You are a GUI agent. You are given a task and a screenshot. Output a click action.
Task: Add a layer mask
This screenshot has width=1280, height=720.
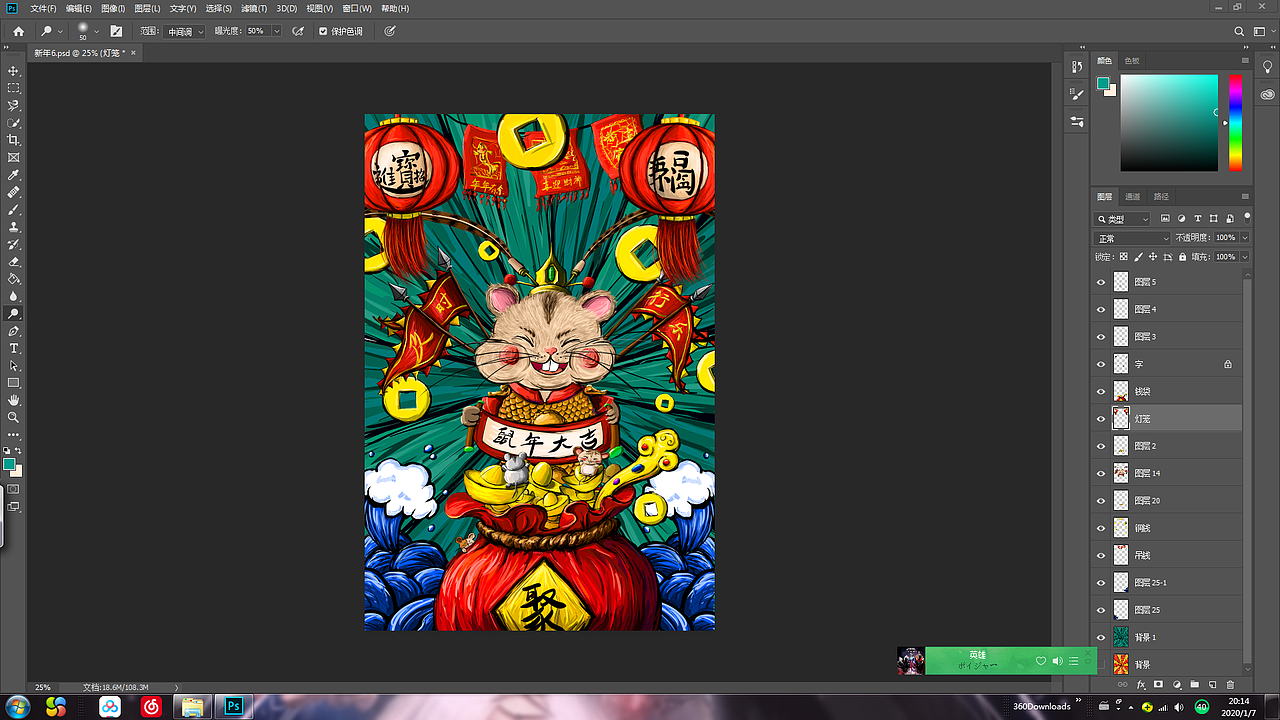tap(1158, 685)
